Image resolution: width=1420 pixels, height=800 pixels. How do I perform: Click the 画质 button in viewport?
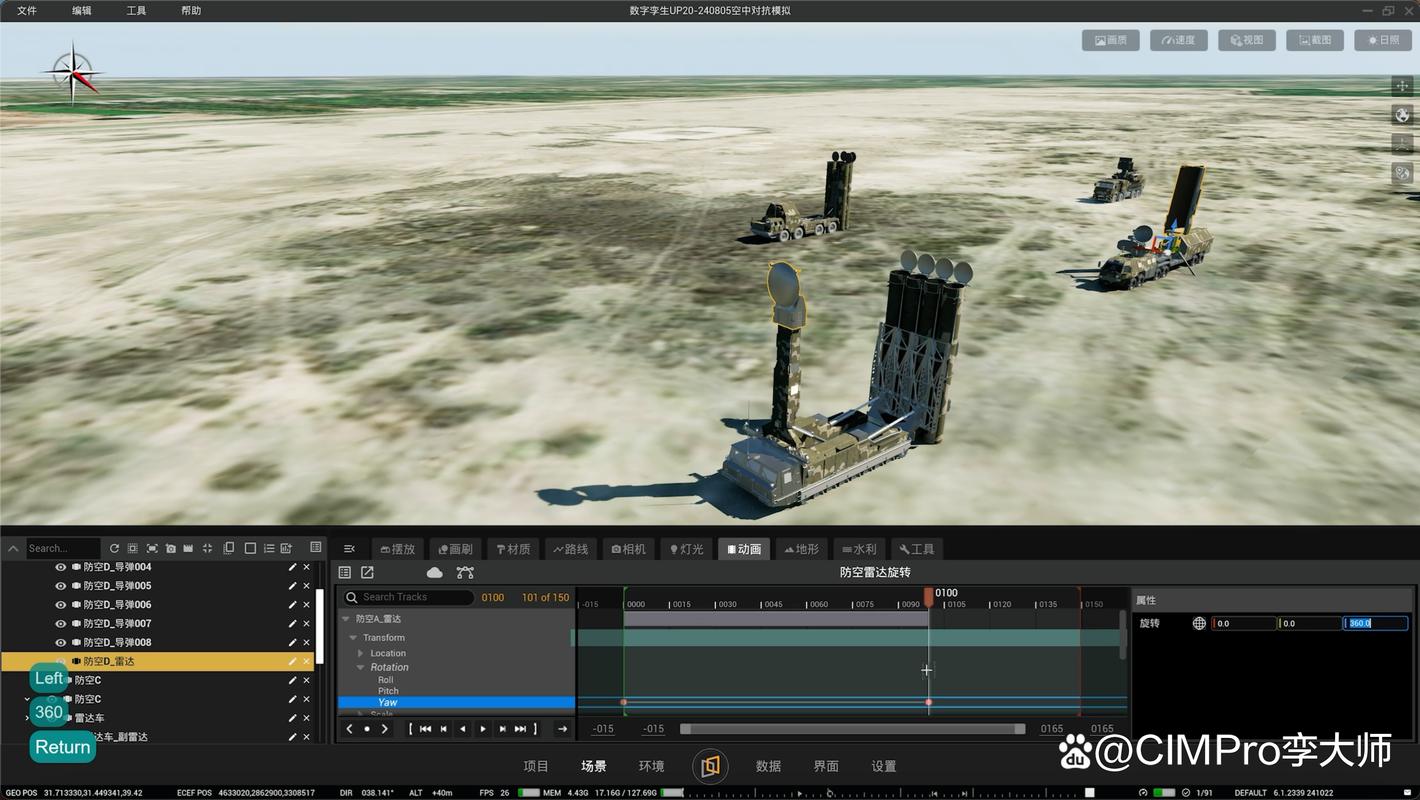pyautogui.click(x=1111, y=40)
